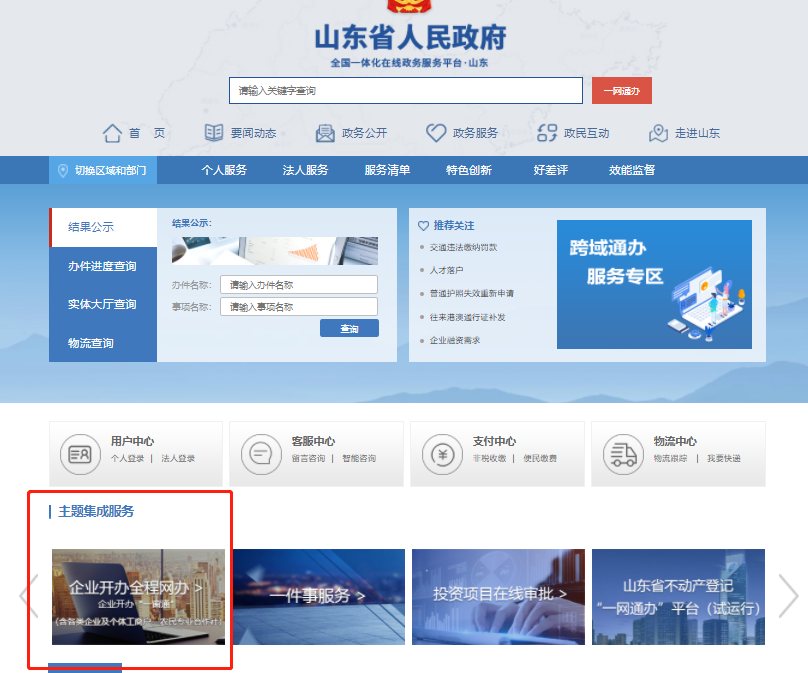Click the 政务公开 printer icon

(x=325, y=133)
